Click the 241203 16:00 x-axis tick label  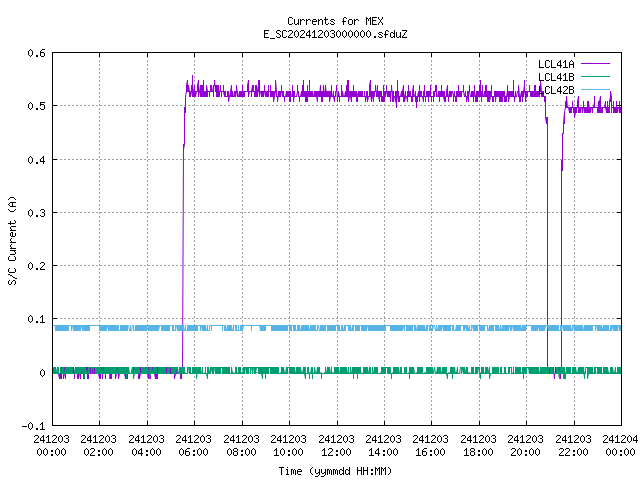(430, 446)
